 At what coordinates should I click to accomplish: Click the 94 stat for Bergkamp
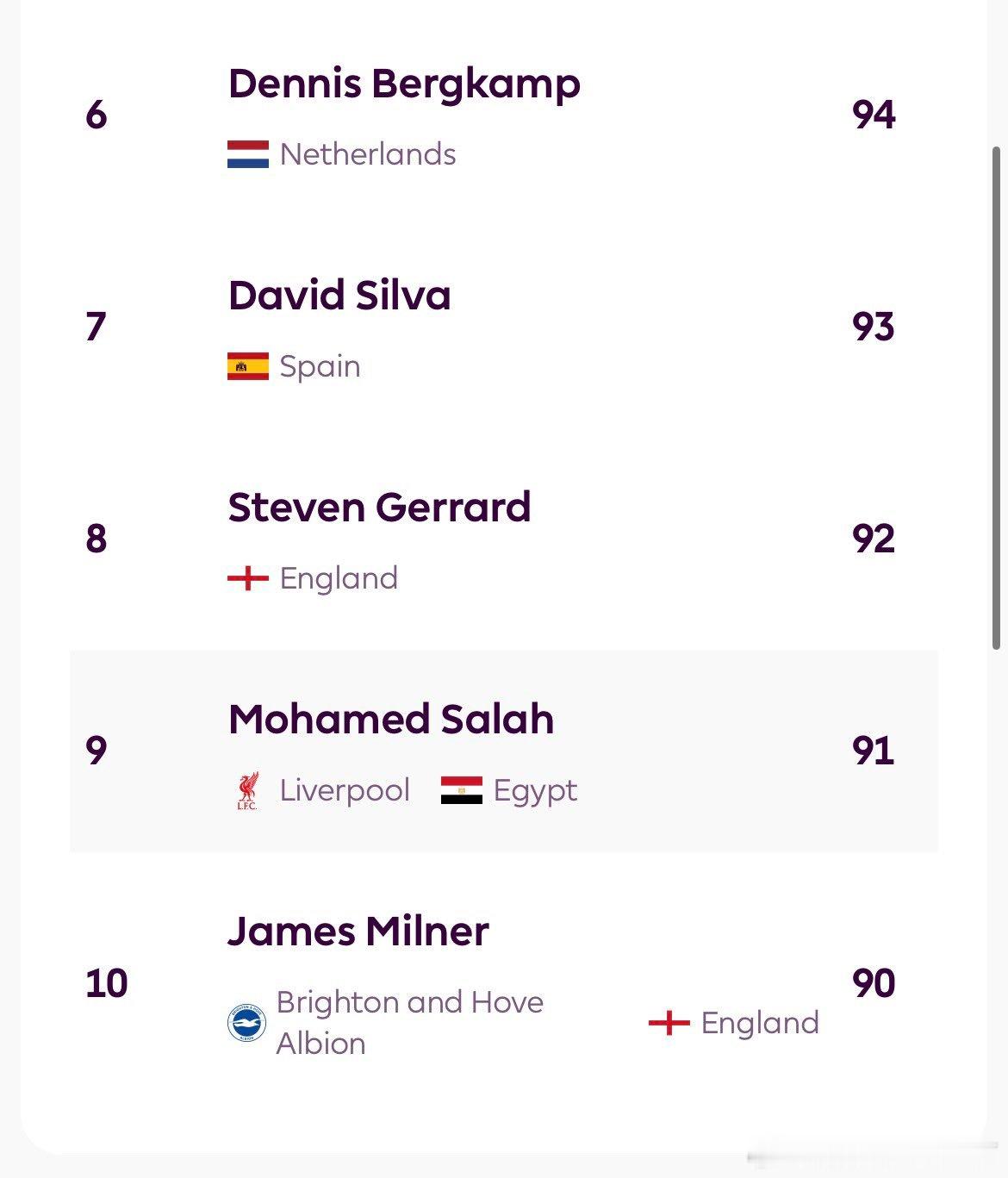(x=873, y=115)
